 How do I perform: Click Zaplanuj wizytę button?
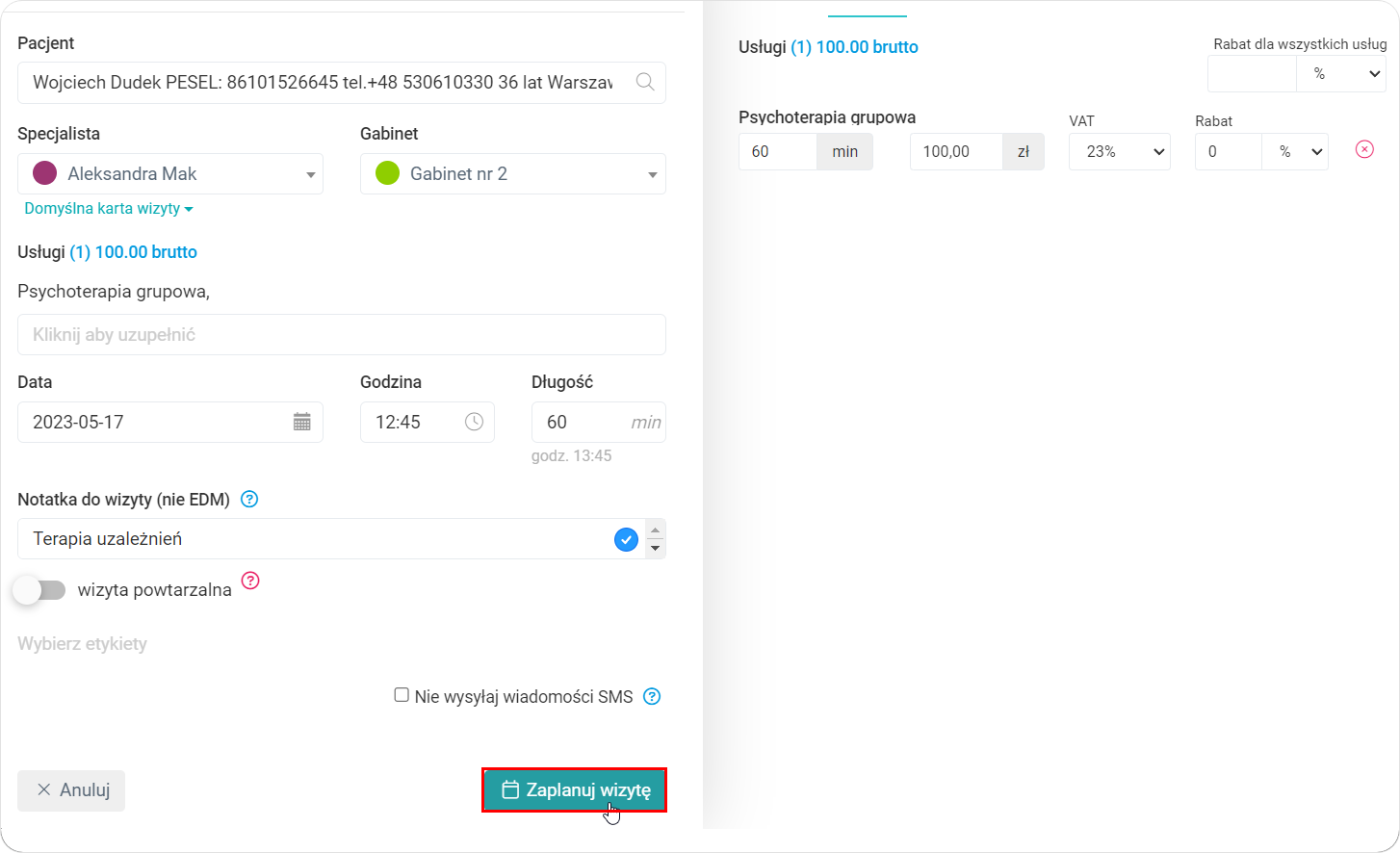coord(574,789)
